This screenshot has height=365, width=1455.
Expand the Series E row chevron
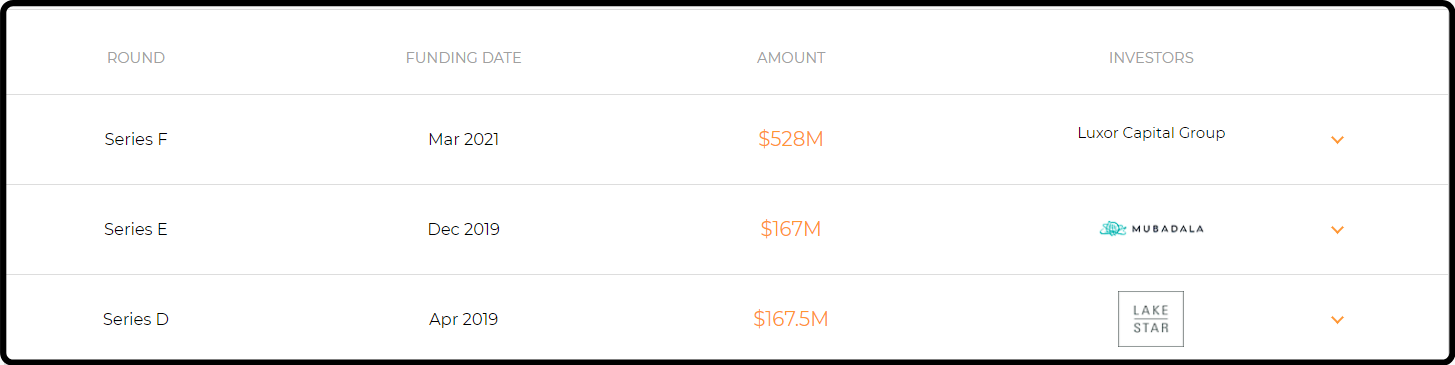(1337, 230)
